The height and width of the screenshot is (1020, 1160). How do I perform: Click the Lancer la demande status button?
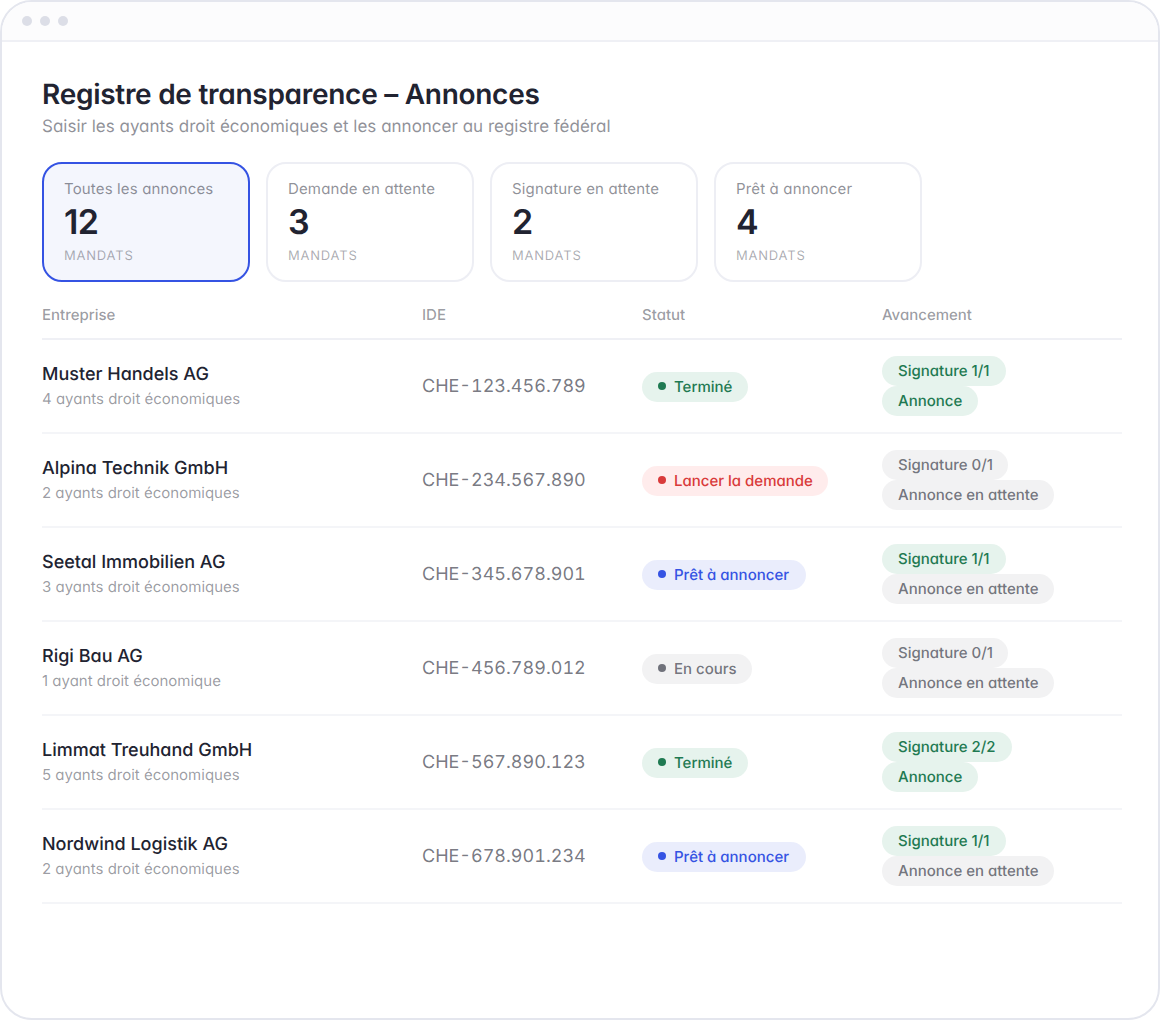[x=735, y=481]
